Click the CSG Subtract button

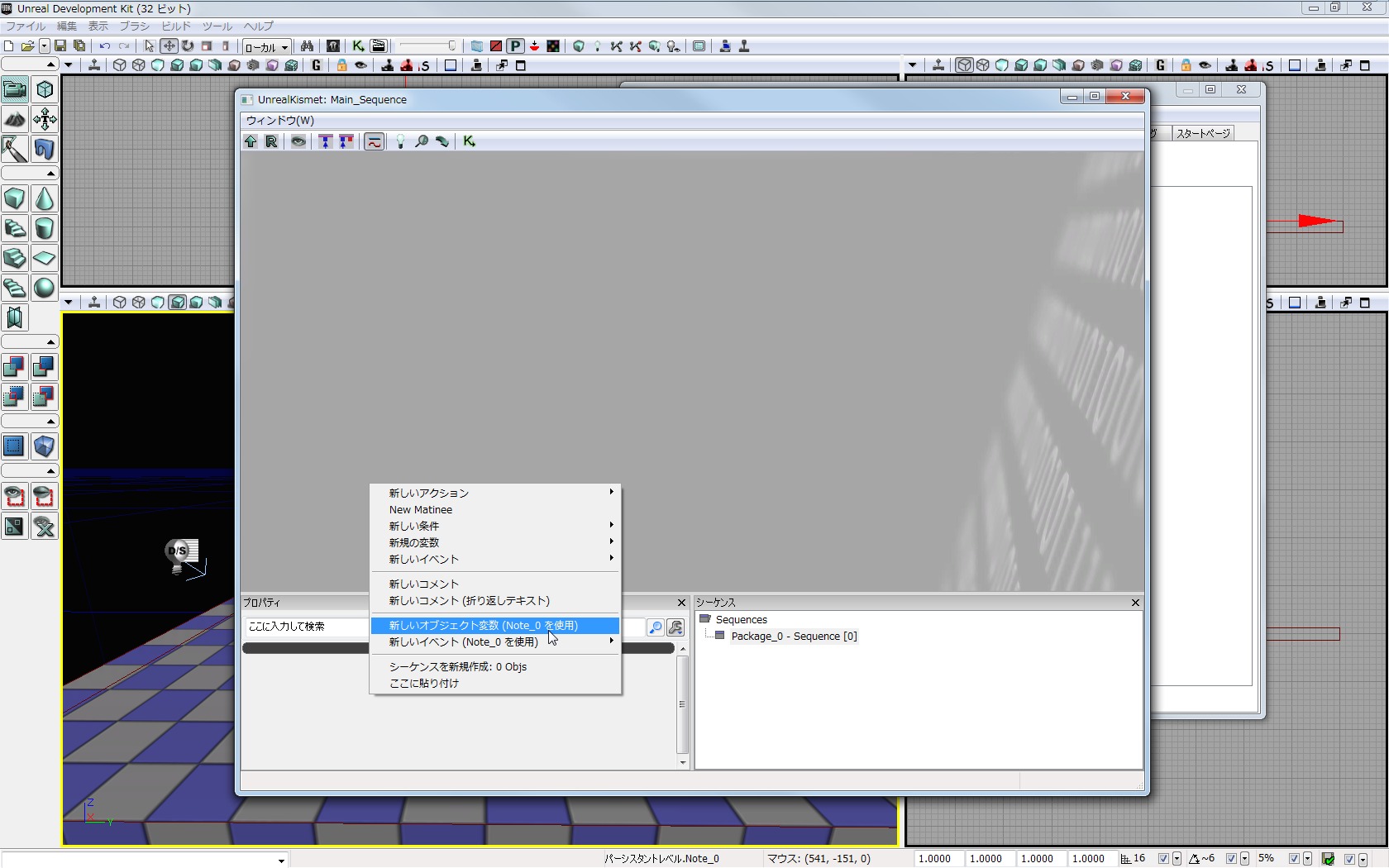click(45, 367)
